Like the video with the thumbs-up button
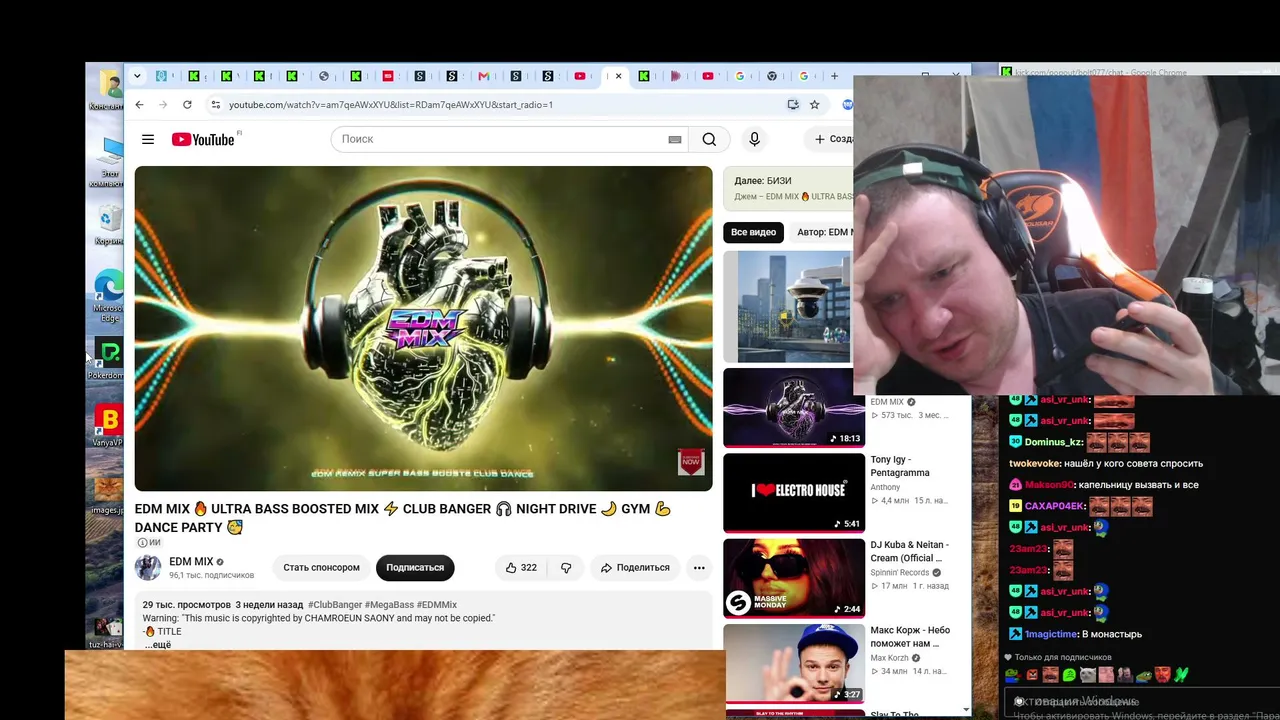The height and width of the screenshot is (720, 1280). click(521, 567)
